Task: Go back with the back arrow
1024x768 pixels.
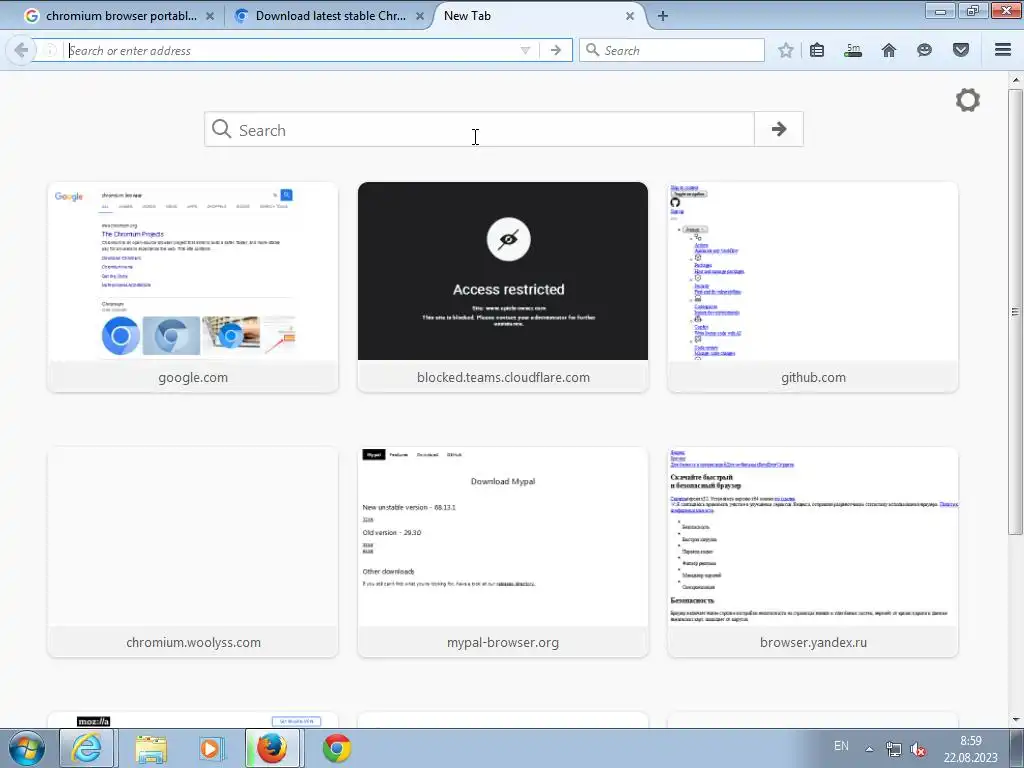Action: [x=20, y=50]
